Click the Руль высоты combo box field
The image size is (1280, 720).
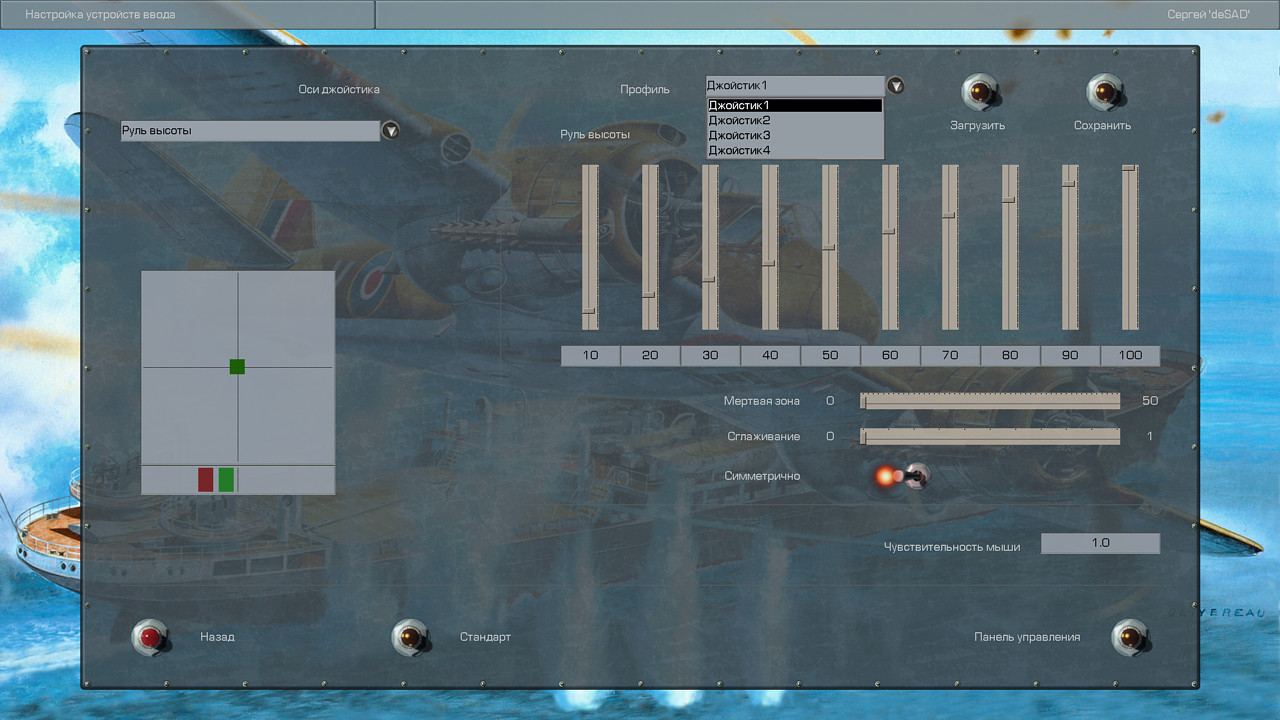[x=250, y=130]
